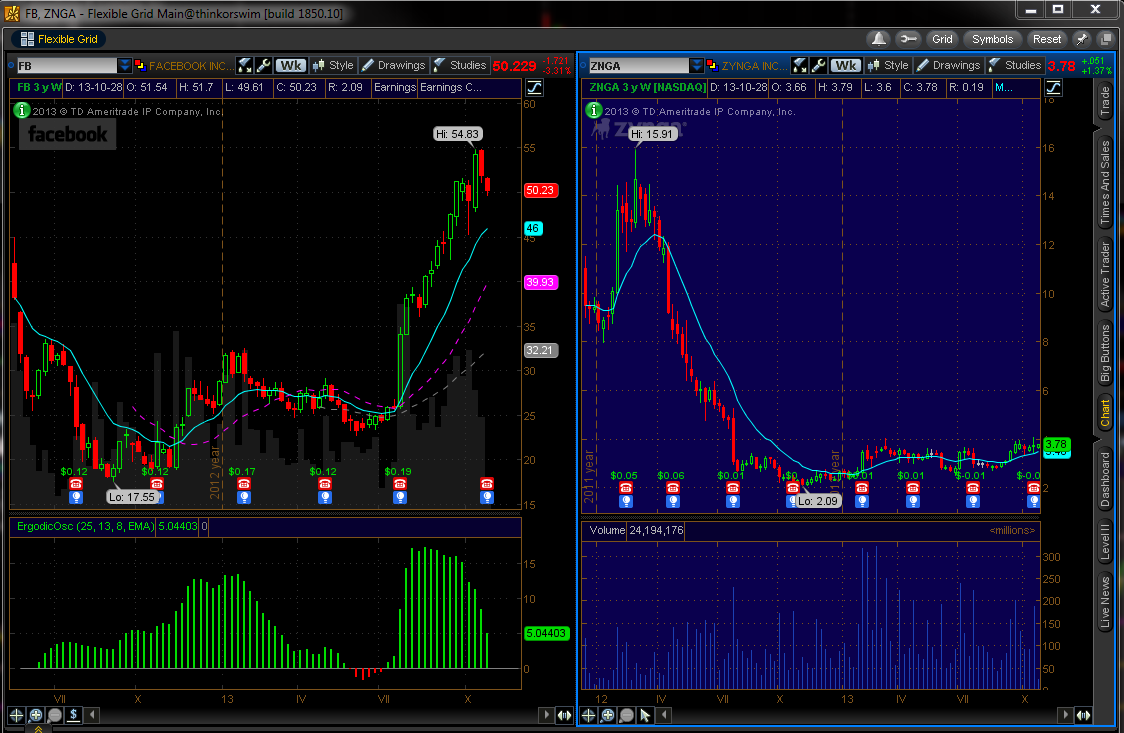The width and height of the screenshot is (1124, 733).
Task: Open the Trade sidebar tab
Action: pyautogui.click(x=1105, y=102)
